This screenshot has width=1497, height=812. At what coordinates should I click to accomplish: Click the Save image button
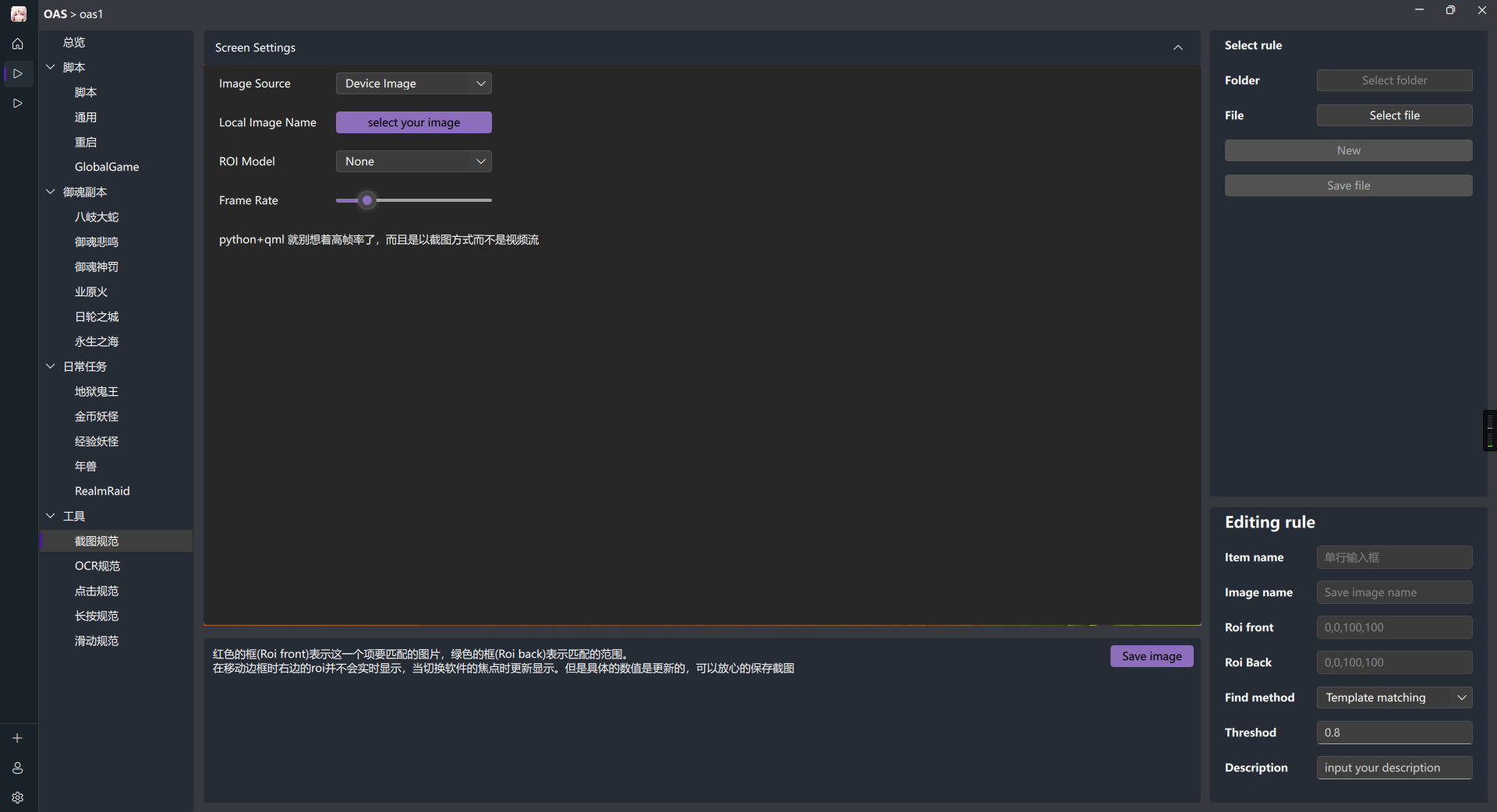point(1151,656)
